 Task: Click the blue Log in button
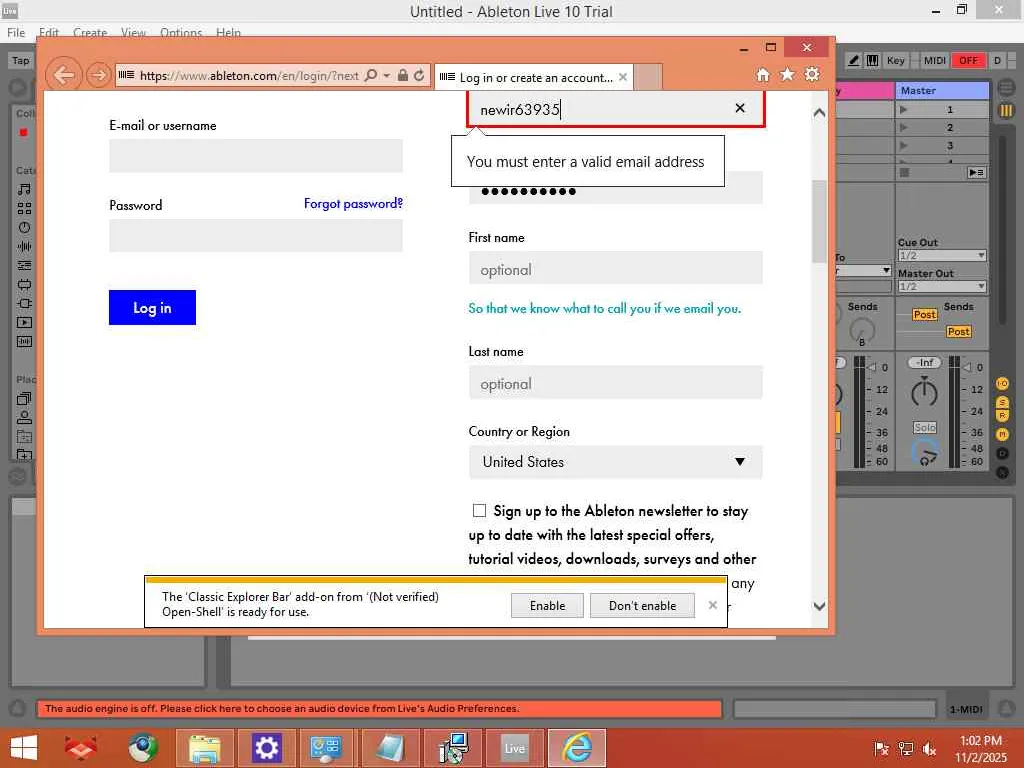(152, 308)
